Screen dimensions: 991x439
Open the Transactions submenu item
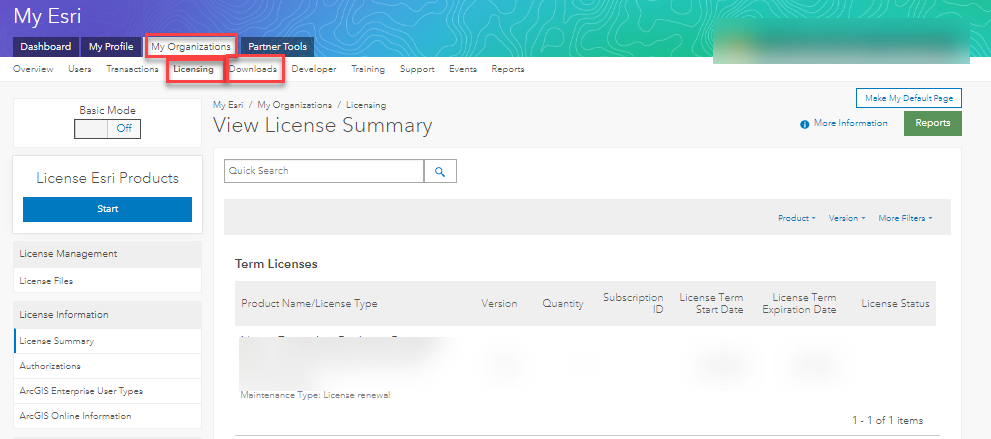click(132, 69)
